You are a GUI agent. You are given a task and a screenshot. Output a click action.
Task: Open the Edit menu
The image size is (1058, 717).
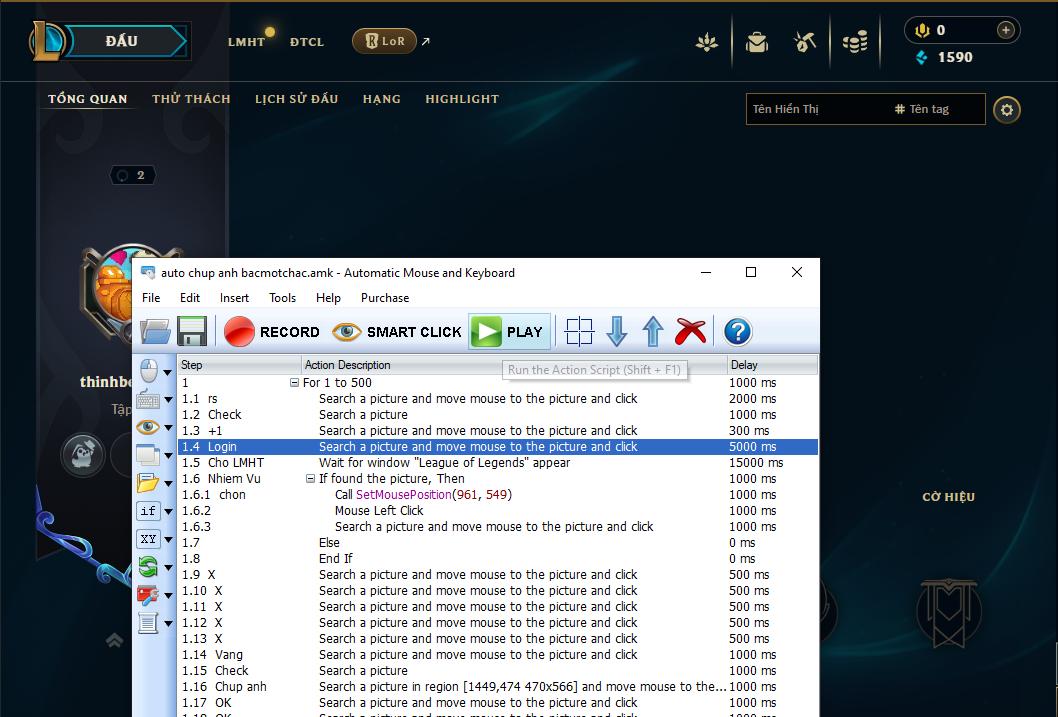click(190, 297)
